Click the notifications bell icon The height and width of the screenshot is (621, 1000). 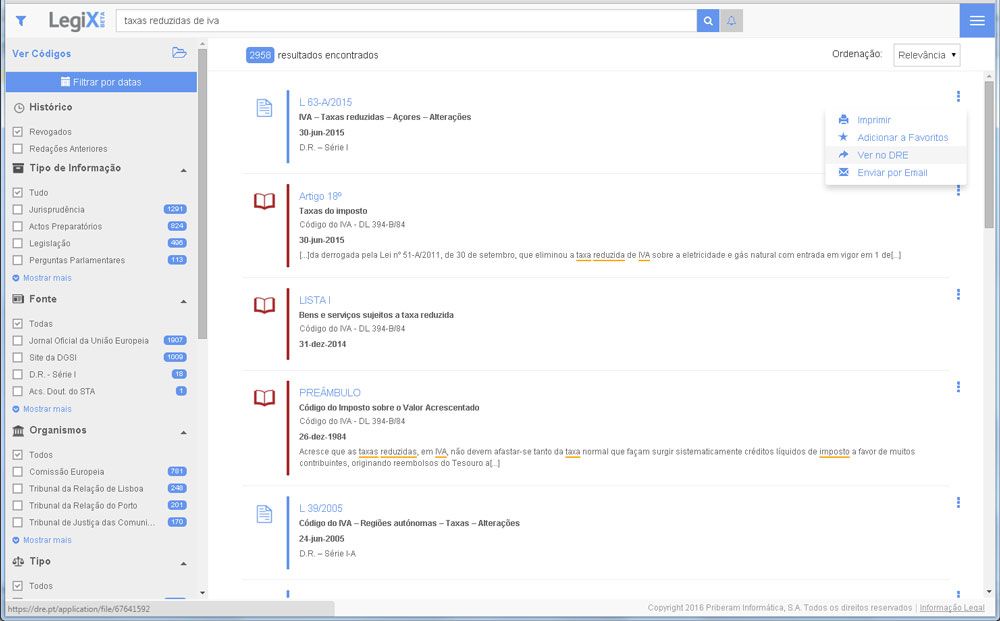click(731, 20)
